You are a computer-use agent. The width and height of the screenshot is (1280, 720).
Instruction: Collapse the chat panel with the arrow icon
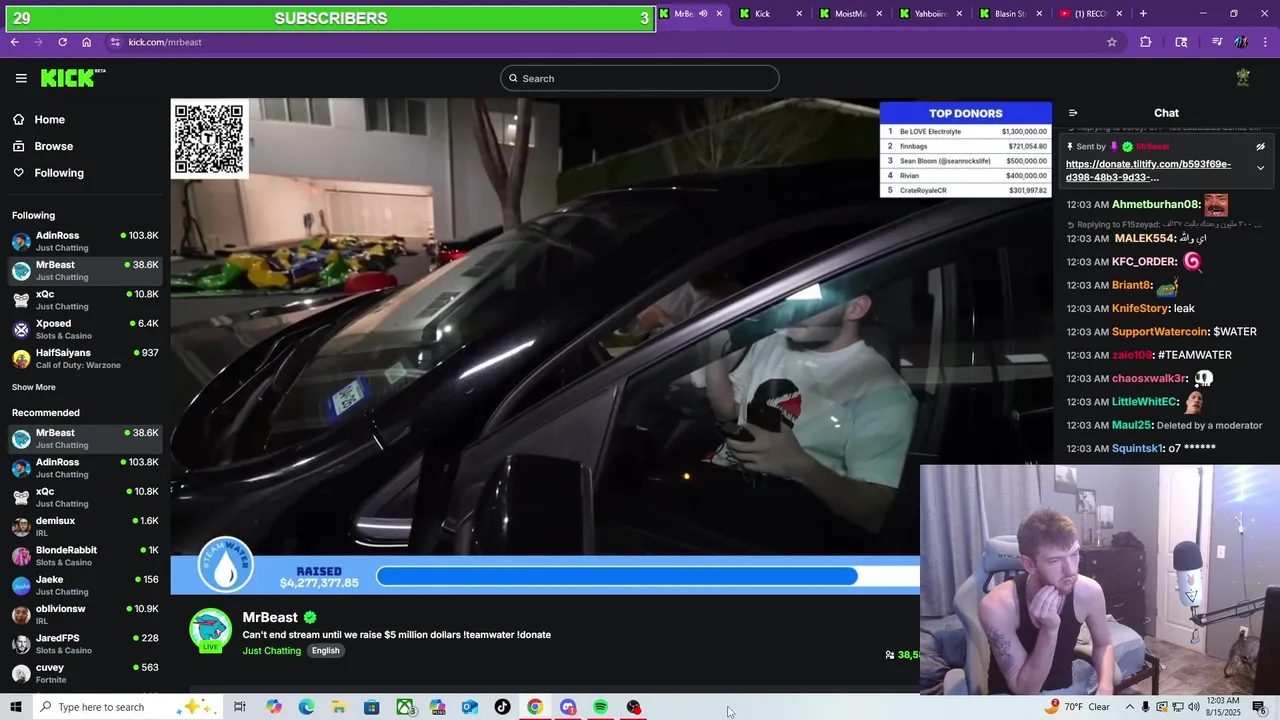(1073, 113)
